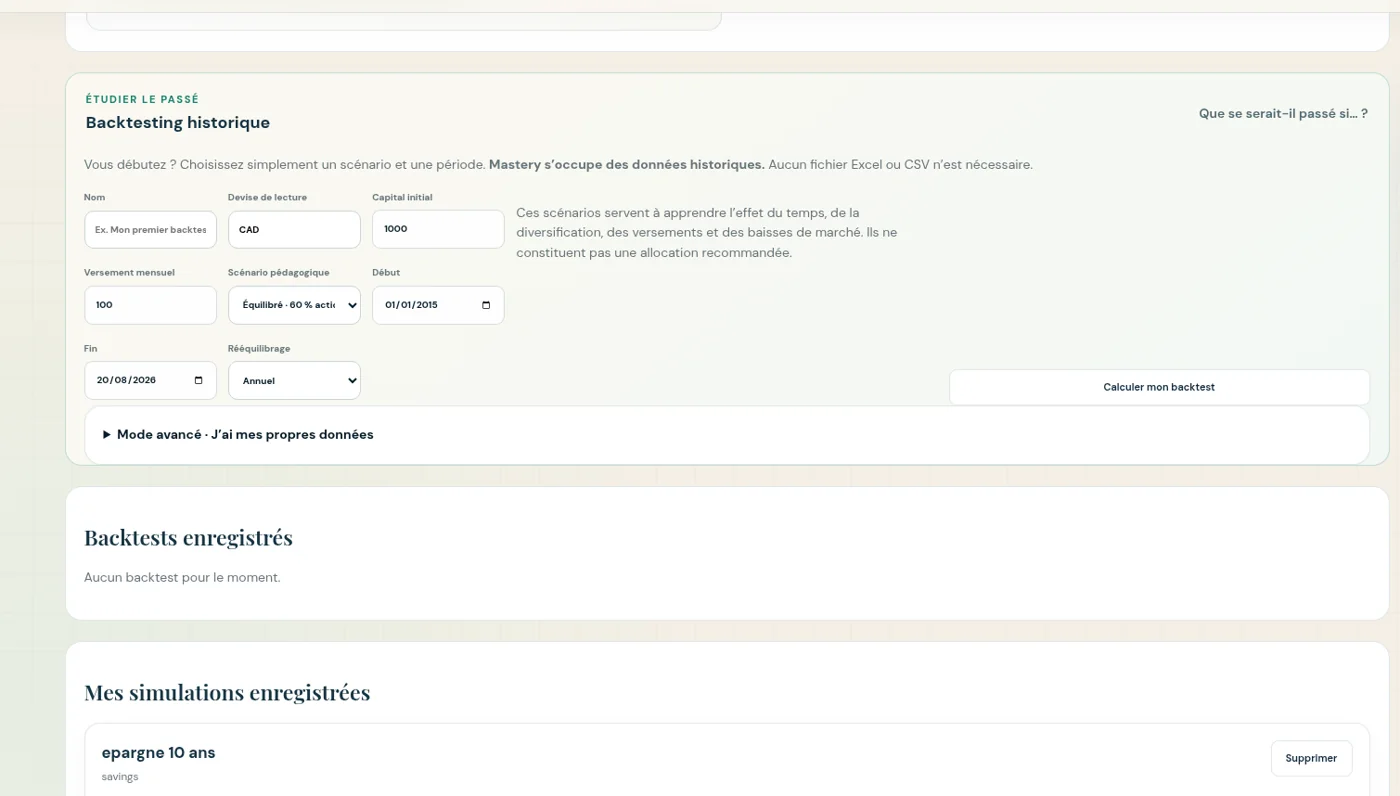Click the Versement mensuel field showing 100
The height and width of the screenshot is (796, 1400).
point(150,305)
